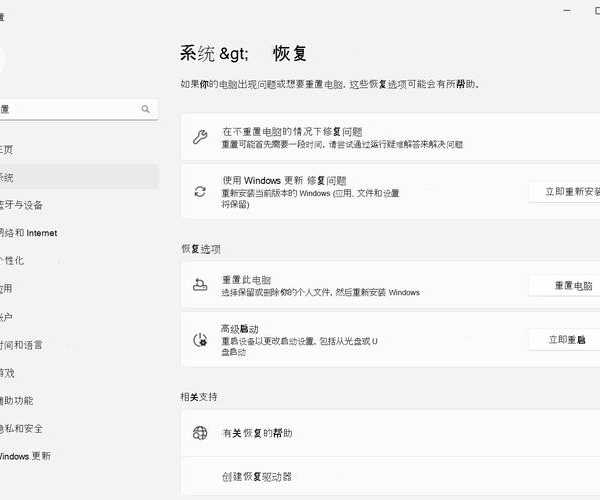Click the globe help icon beside 有关恢复的帮助
The image size is (600, 500).
(x=200, y=433)
